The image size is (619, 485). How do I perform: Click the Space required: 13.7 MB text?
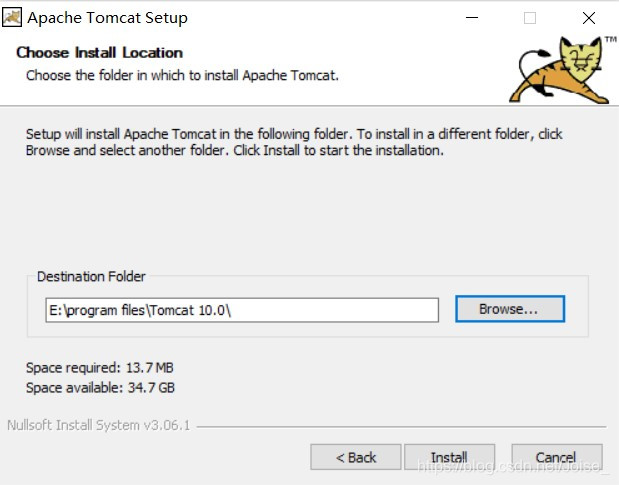click(x=99, y=368)
